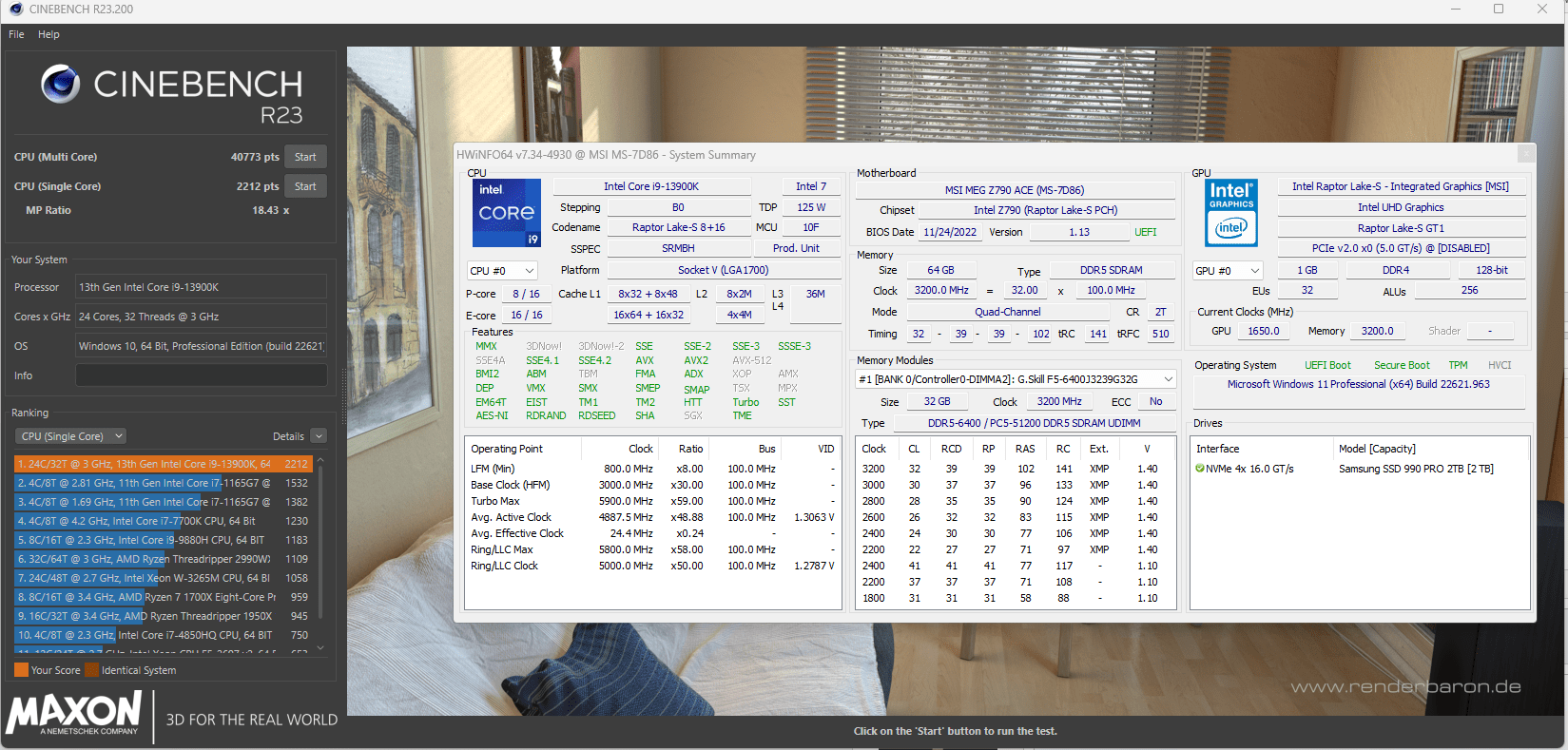Viewport: 1568px width, 750px height.
Task: Click the HVCI status label
Action: (x=1500, y=365)
